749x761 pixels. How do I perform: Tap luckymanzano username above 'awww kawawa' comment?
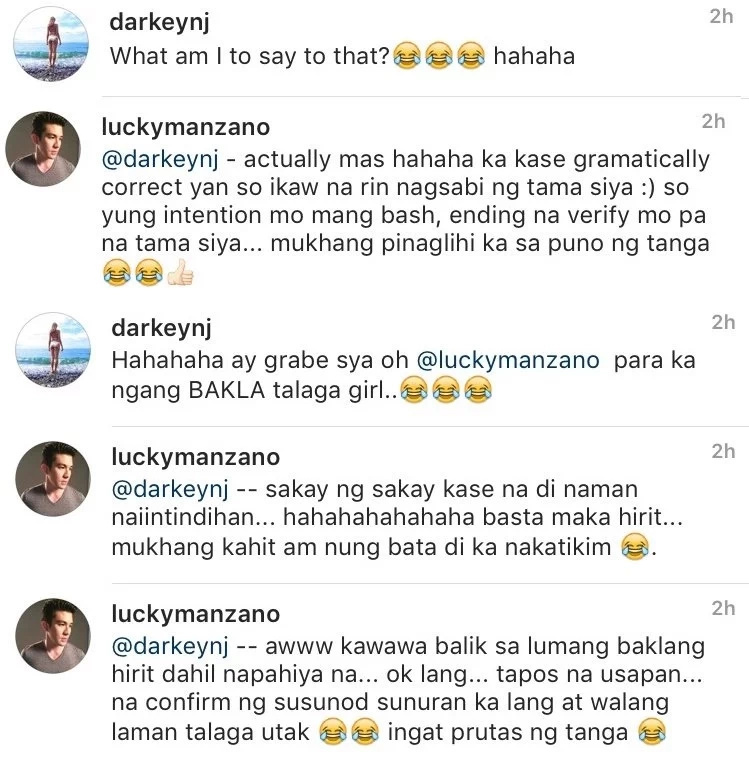click(x=196, y=614)
